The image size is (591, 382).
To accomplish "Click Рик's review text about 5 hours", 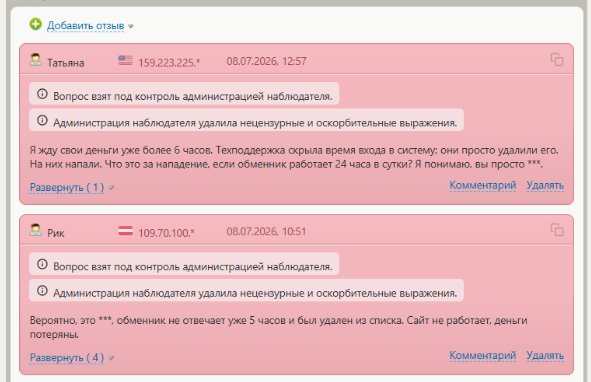I will (x=279, y=327).
